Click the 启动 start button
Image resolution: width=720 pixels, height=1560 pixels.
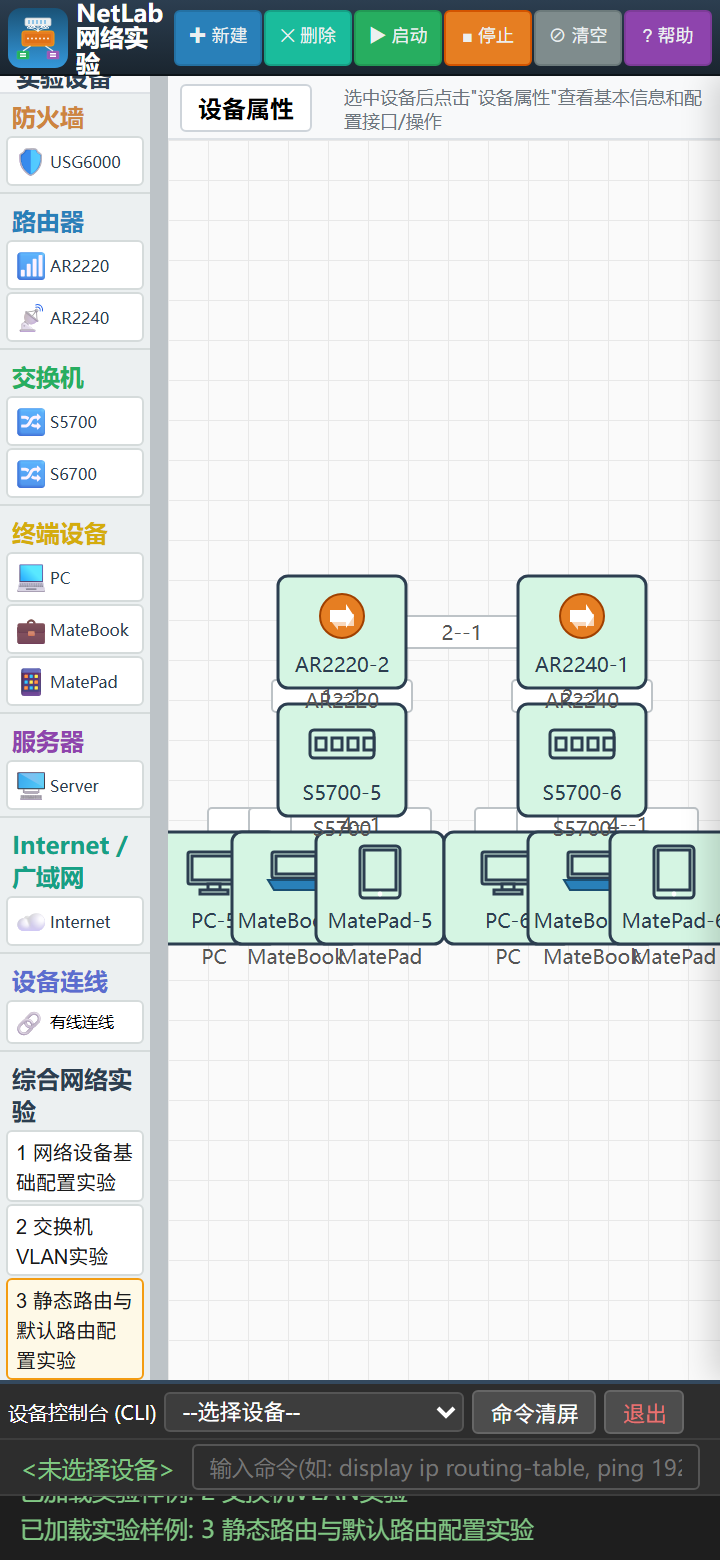[x=398, y=37]
